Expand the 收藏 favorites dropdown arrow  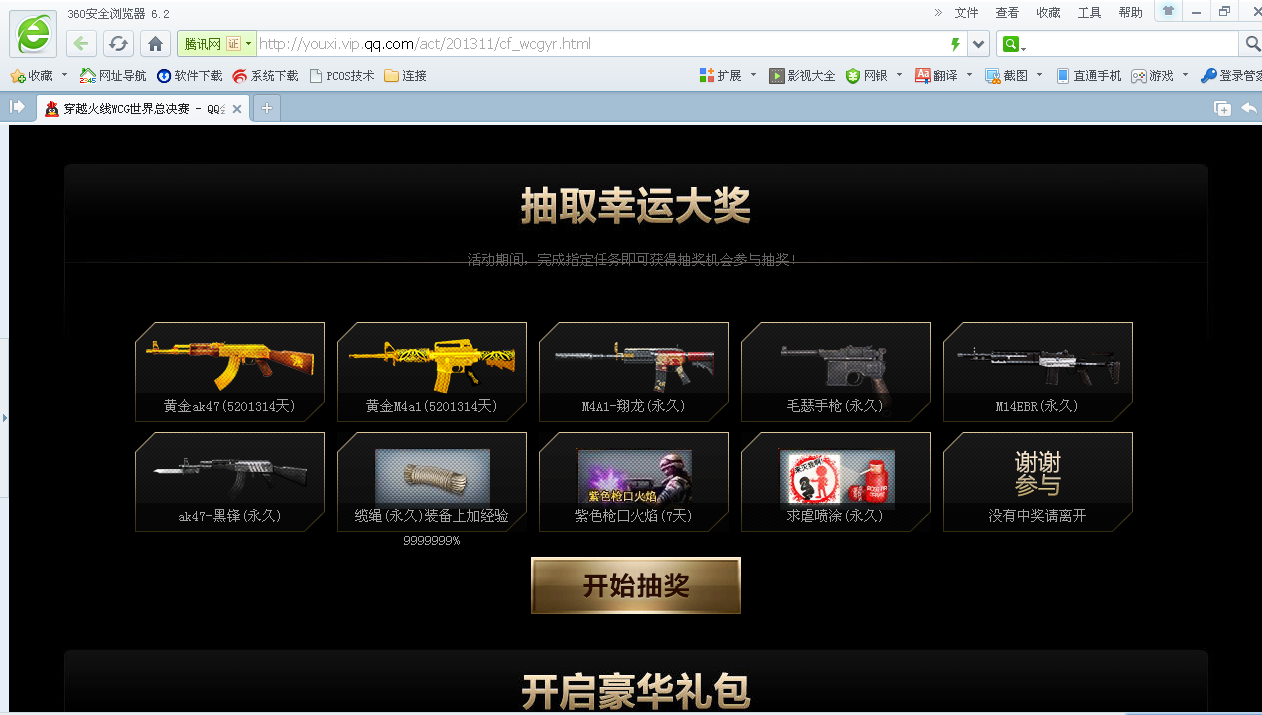click(65, 75)
